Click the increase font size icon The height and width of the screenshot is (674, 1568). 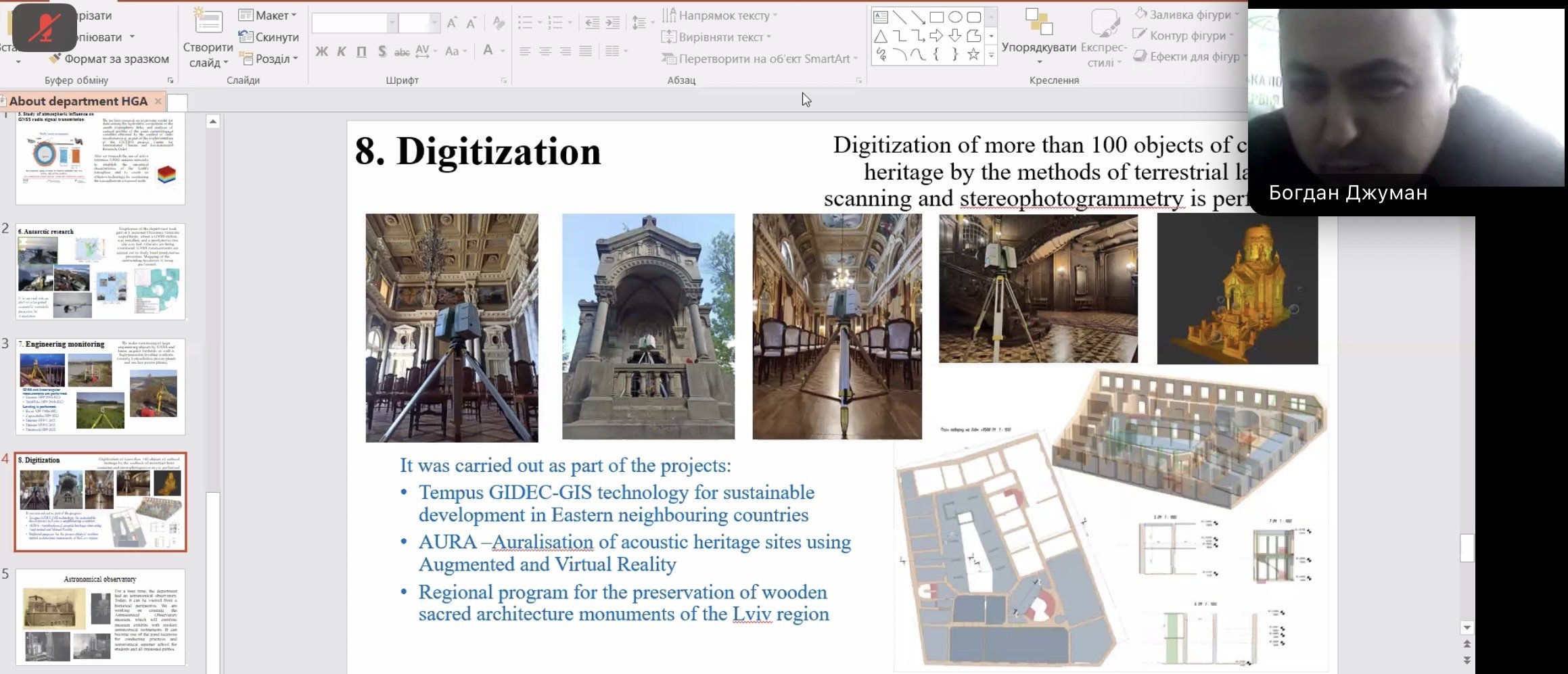click(452, 23)
